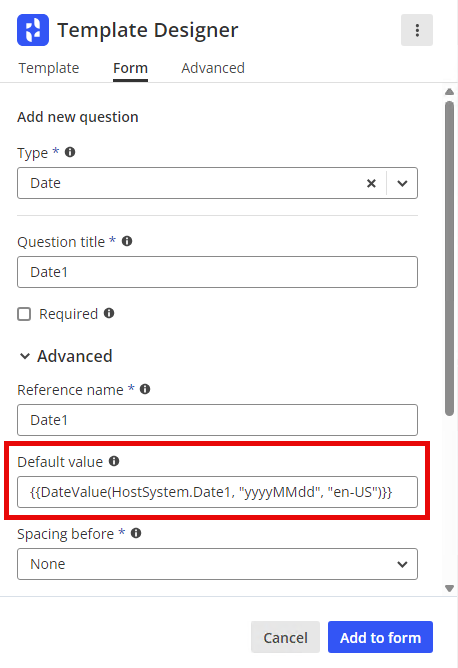Screen dimensions: 458x668
Task: Show info tooltip beside Required checkbox
Action: 109,313
